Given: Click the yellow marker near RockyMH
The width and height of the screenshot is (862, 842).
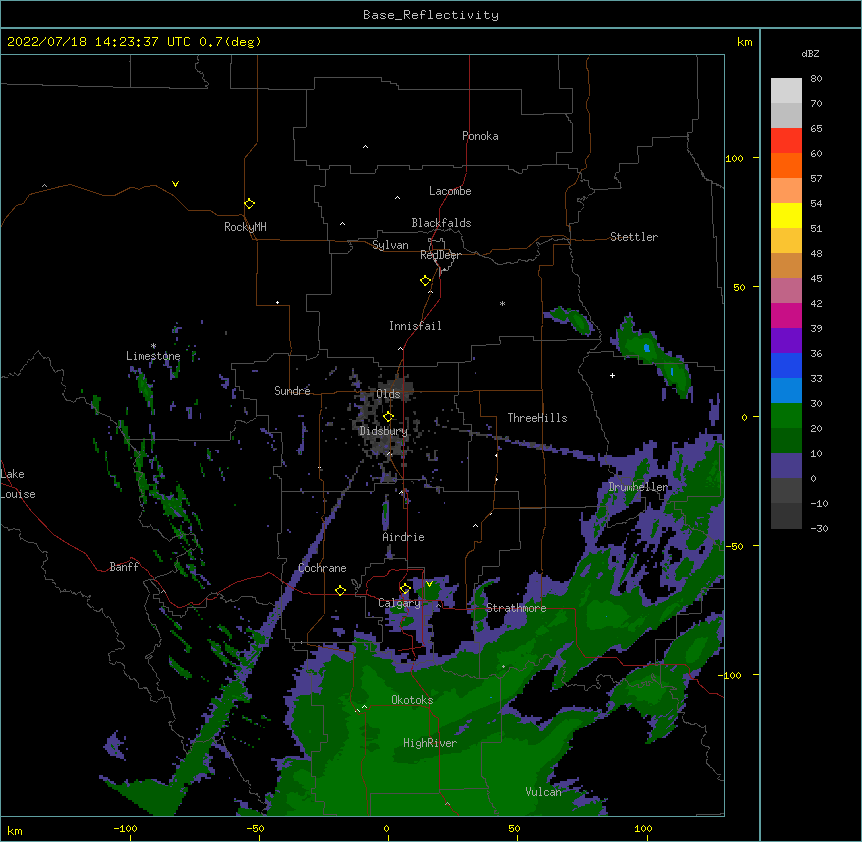Looking at the screenshot, I should (249, 203).
